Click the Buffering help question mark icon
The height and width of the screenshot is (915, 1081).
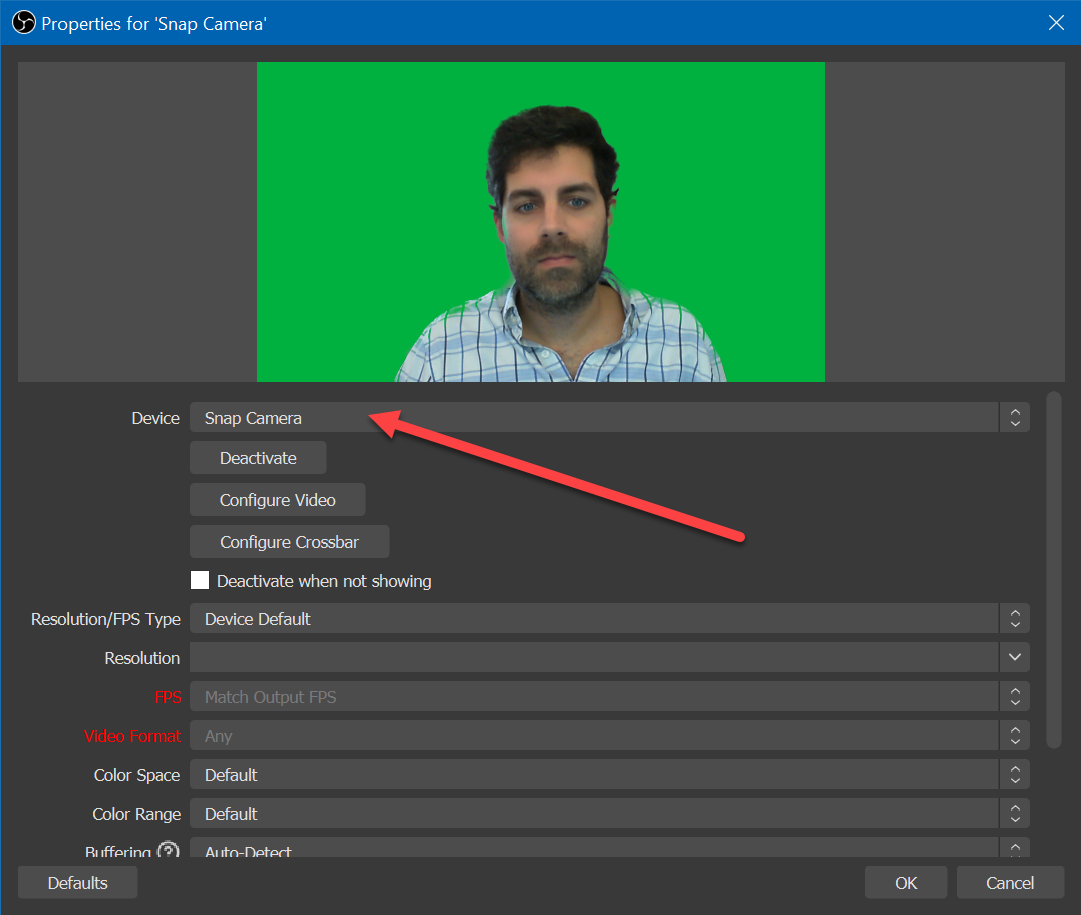click(168, 850)
